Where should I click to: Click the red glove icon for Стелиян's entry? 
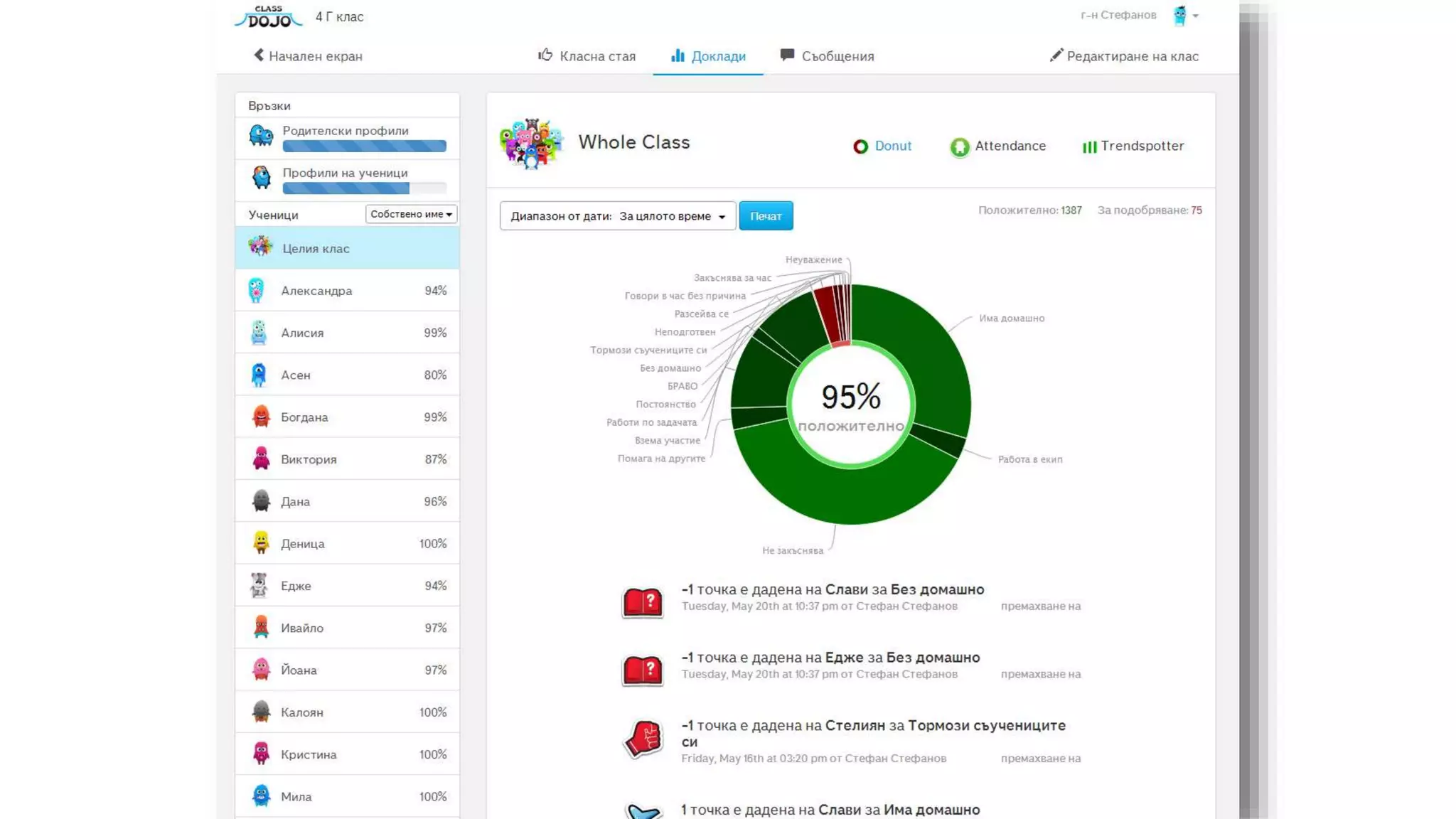click(642, 739)
